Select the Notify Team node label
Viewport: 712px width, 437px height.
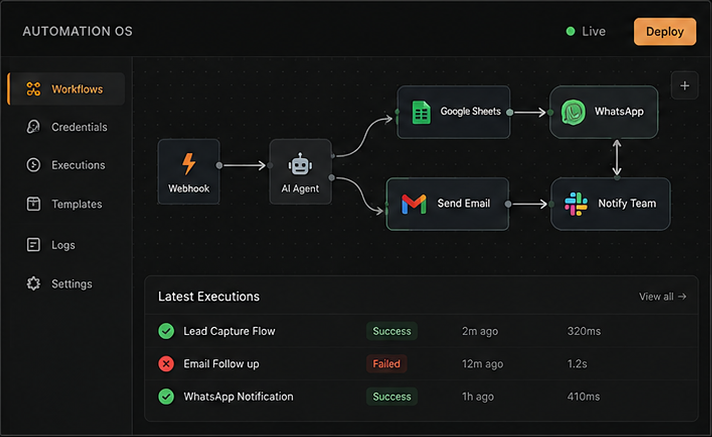point(627,204)
